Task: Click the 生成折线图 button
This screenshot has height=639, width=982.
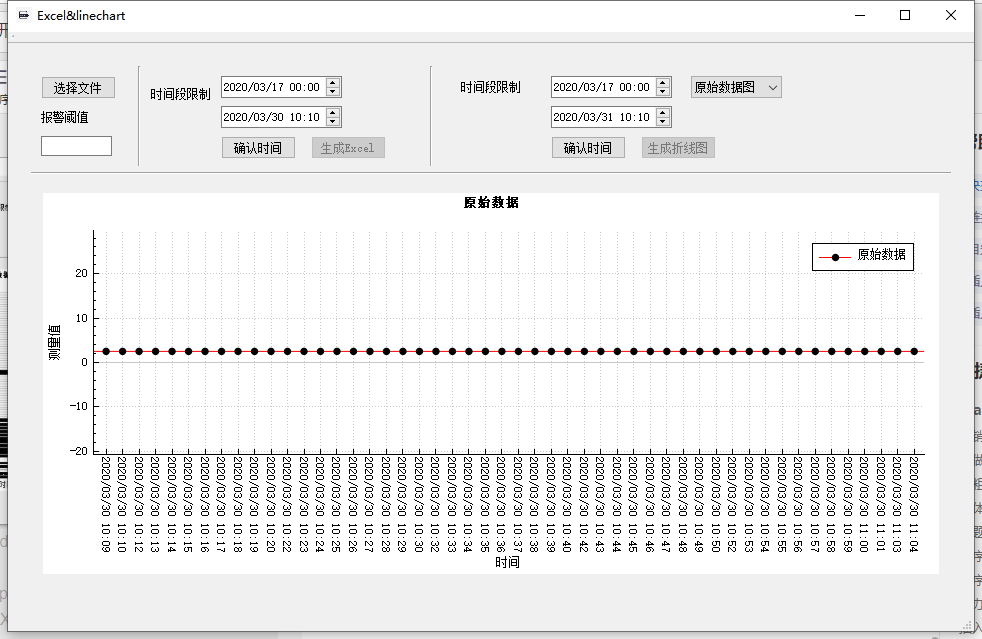Action: (x=678, y=148)
